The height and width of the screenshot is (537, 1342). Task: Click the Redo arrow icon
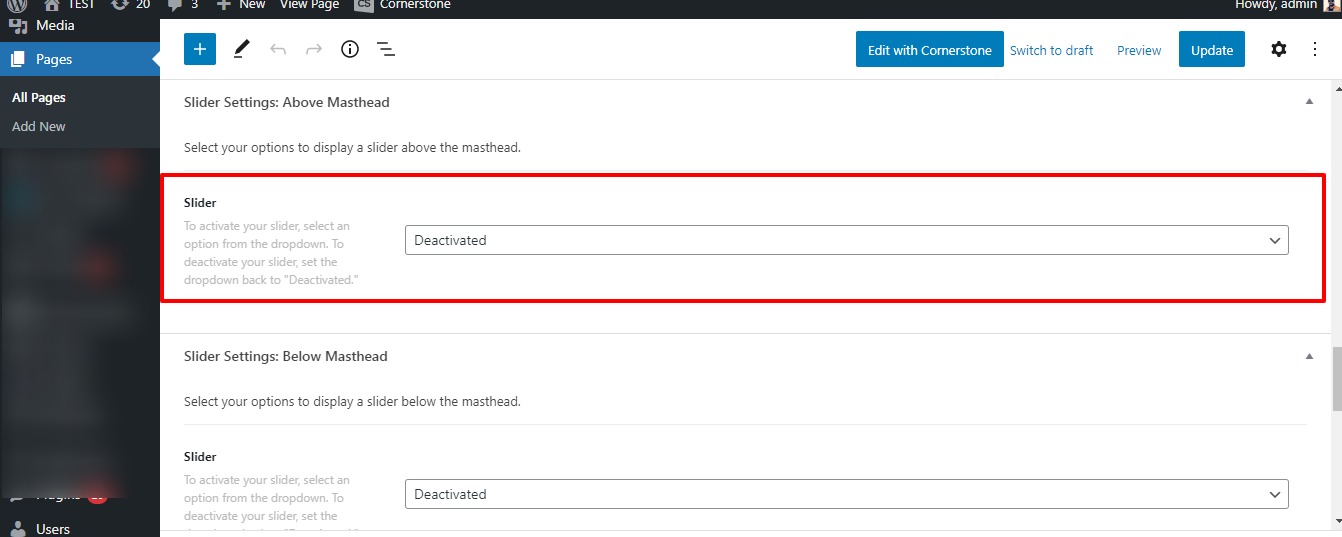[314, 49]
